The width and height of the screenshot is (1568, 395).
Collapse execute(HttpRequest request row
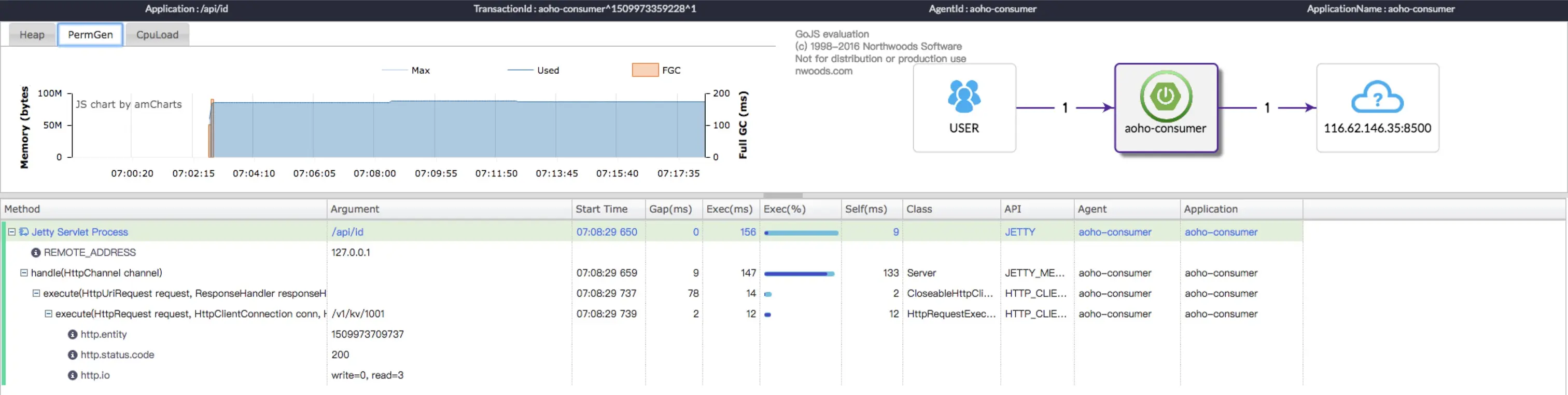click(48, 314)
